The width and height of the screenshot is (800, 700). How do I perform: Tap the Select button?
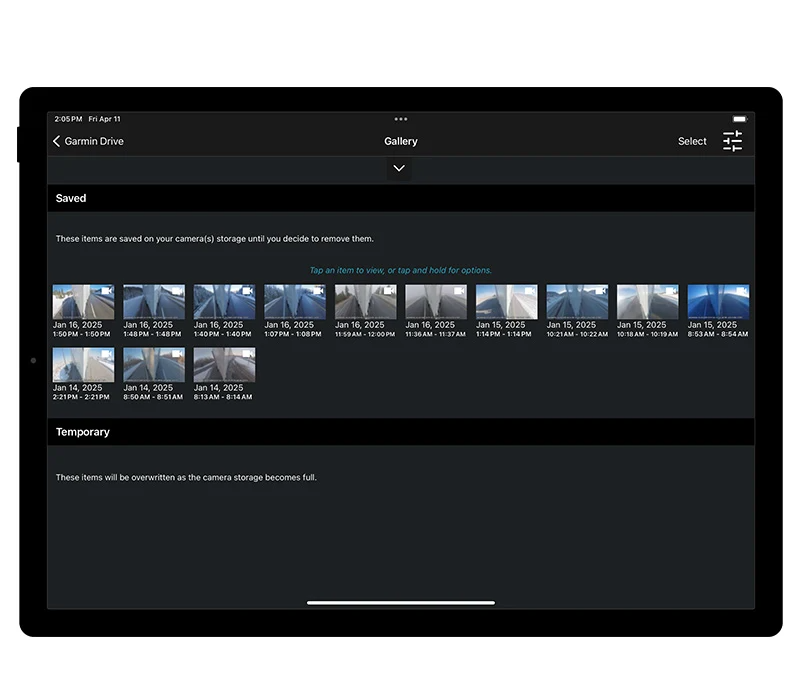click(x=692, y=141)
